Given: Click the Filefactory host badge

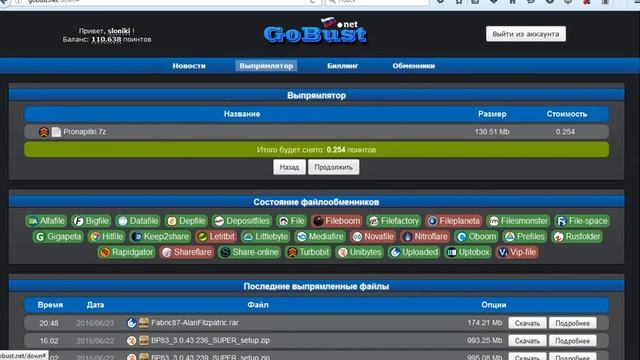Looking at the screenshot, I should point(394,221).
